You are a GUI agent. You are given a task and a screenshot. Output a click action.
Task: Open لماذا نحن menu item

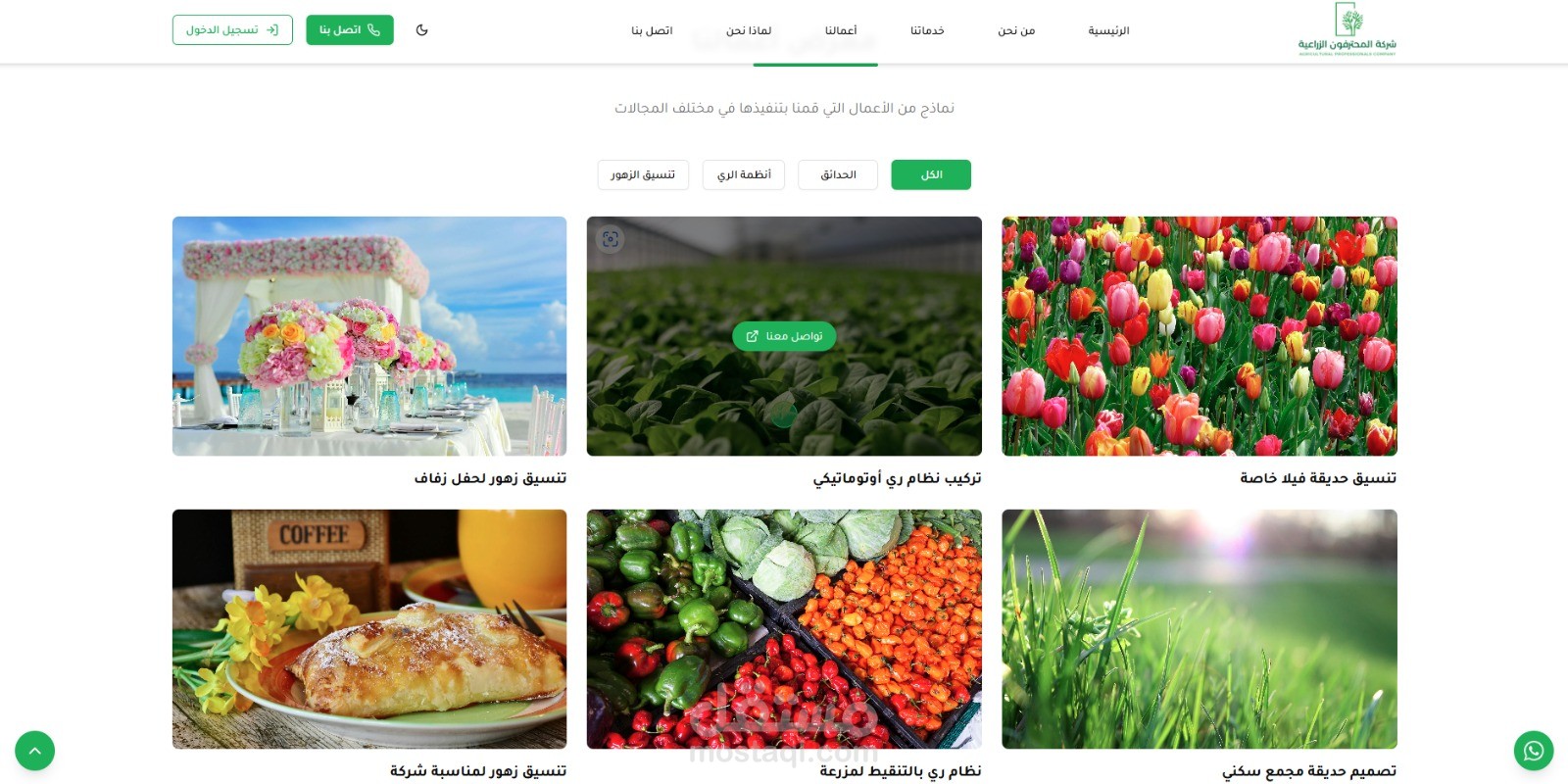tap(749, 30)
